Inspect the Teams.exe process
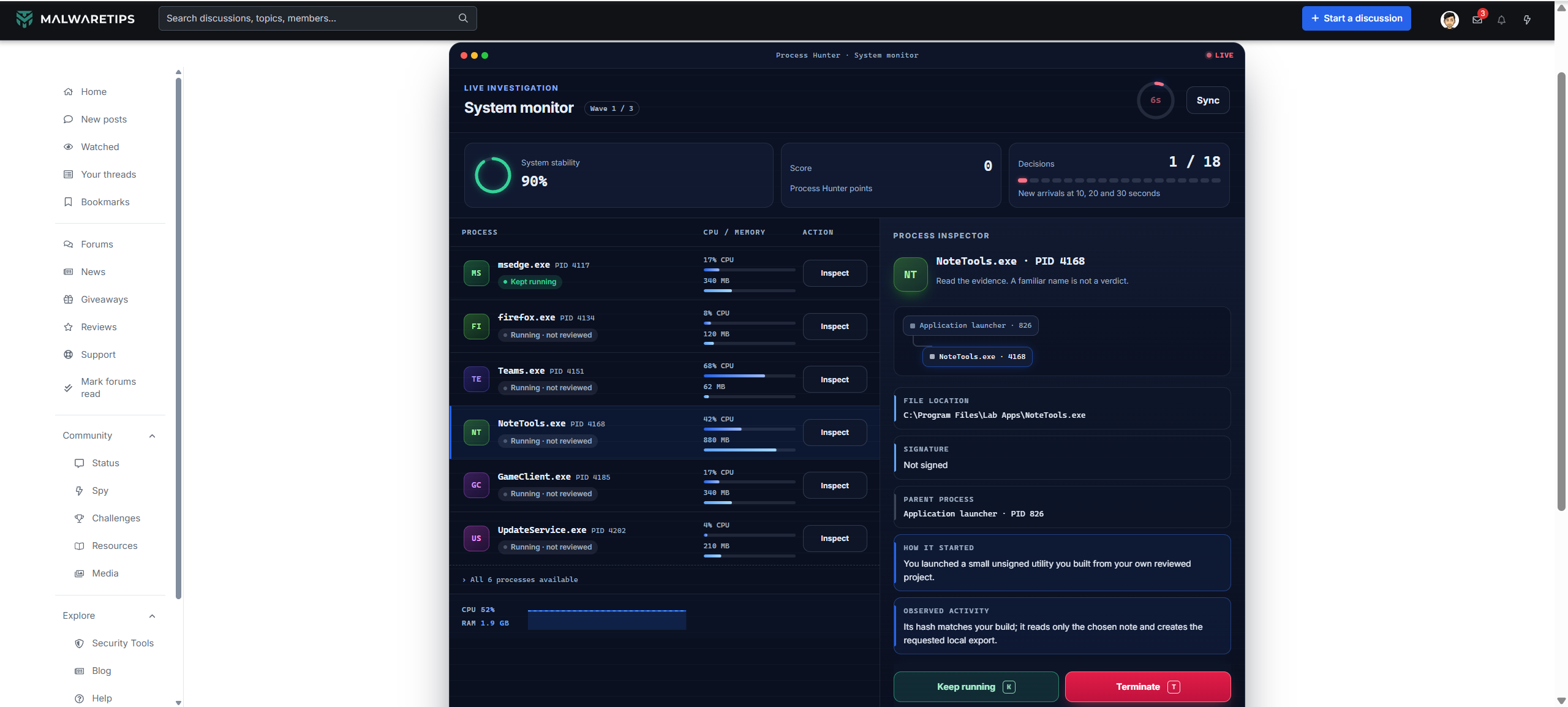 [834, 380]
